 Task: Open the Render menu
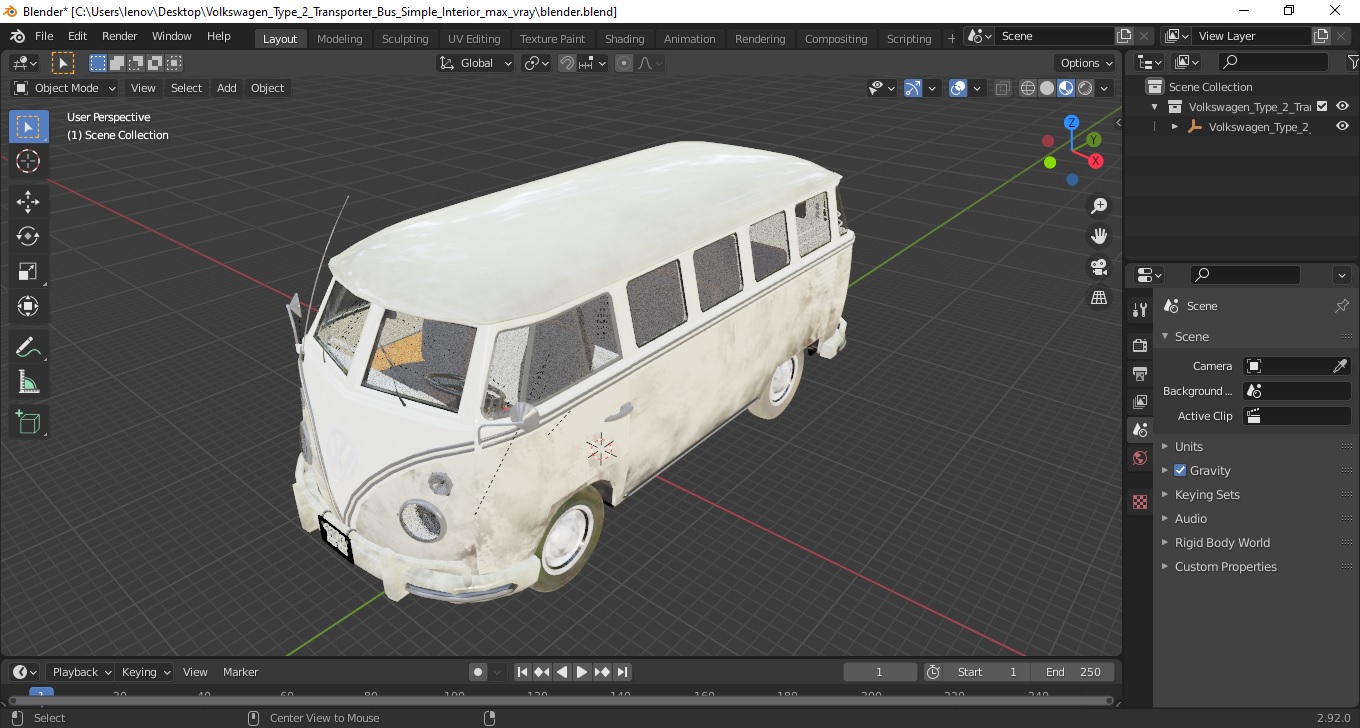(119, 36)
